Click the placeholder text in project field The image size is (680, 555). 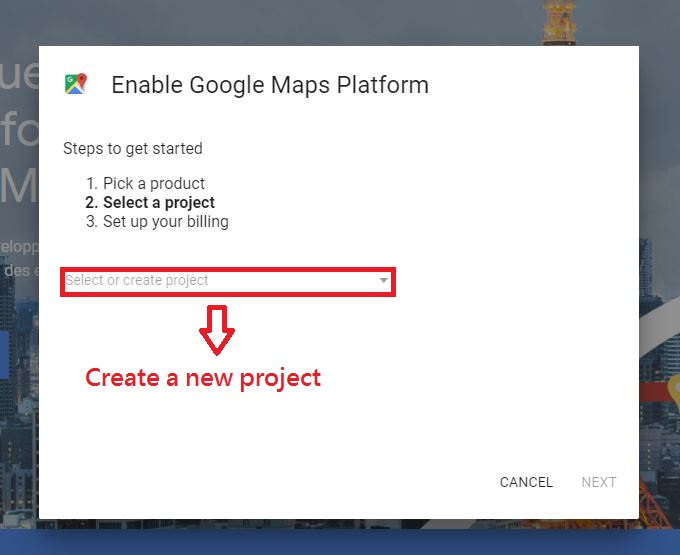[x=137, y=281]
